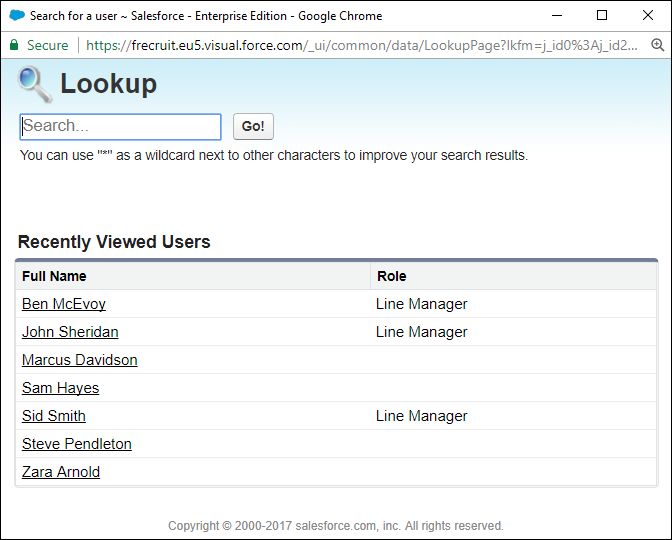Screen dimensions: 672x540
Task: Choose Marcus Davidson from the list
Action: pos(79,360)
